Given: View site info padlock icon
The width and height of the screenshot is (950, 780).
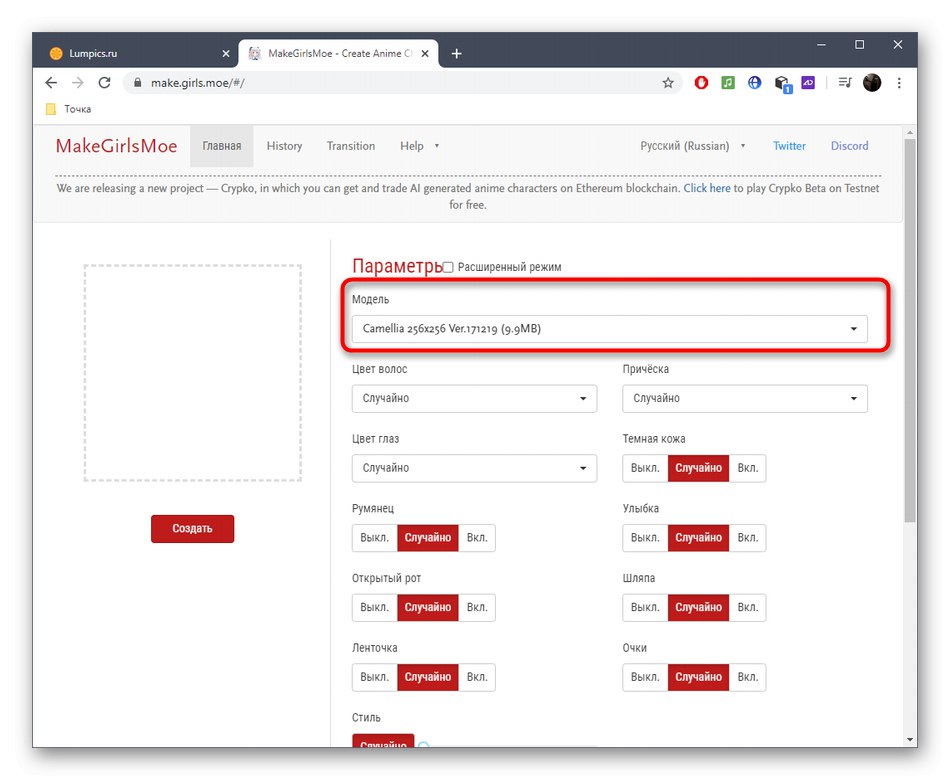Looking at the screenshot, I should [x=138, y=83].
